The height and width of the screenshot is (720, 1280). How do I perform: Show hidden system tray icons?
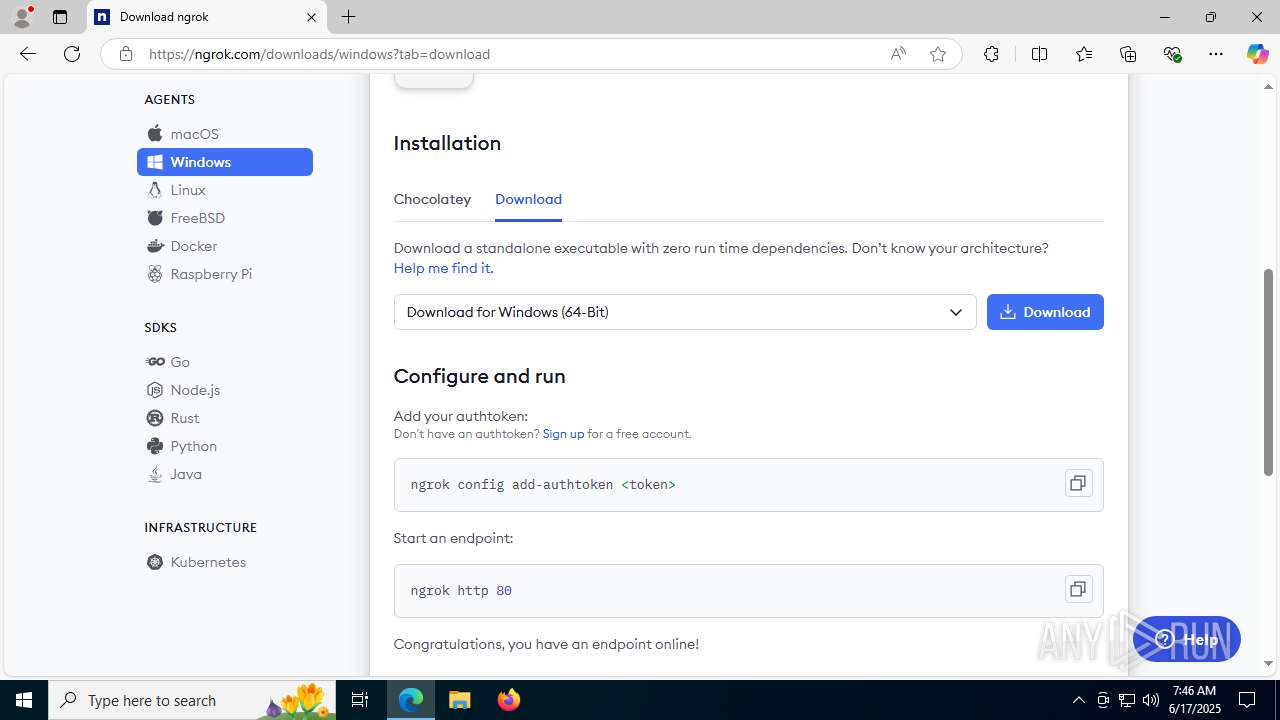(1078, 700)
